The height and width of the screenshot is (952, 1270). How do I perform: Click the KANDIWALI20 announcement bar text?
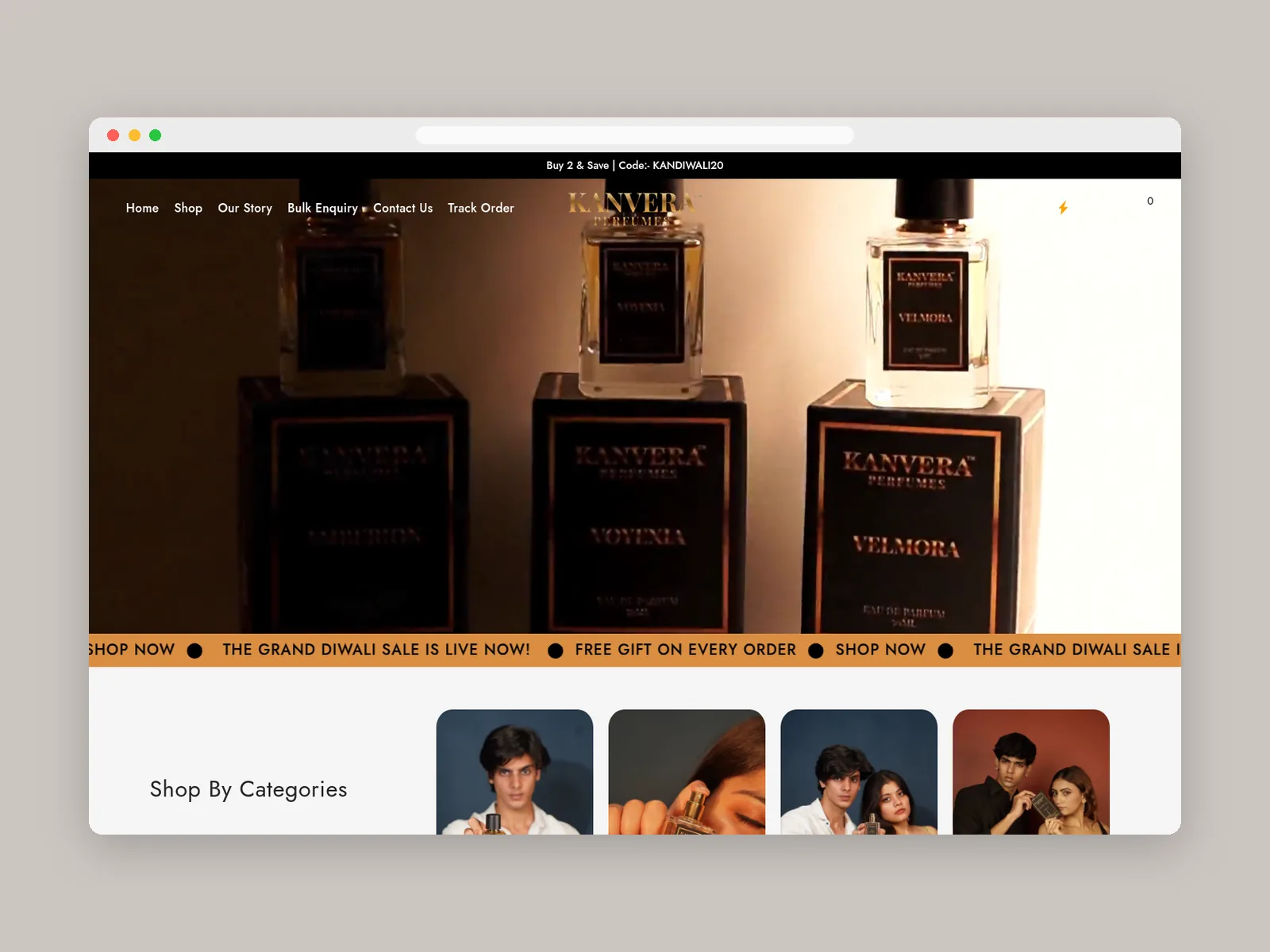point(635,165)
